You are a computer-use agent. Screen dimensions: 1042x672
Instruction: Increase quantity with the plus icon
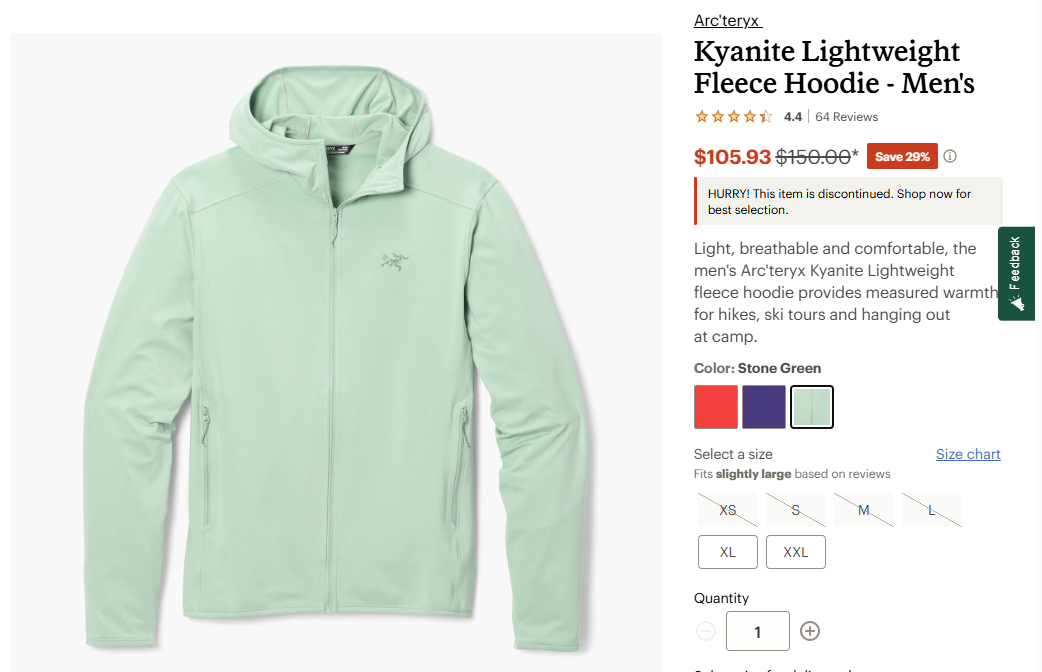pyautogui.click(x=810, y=631)
